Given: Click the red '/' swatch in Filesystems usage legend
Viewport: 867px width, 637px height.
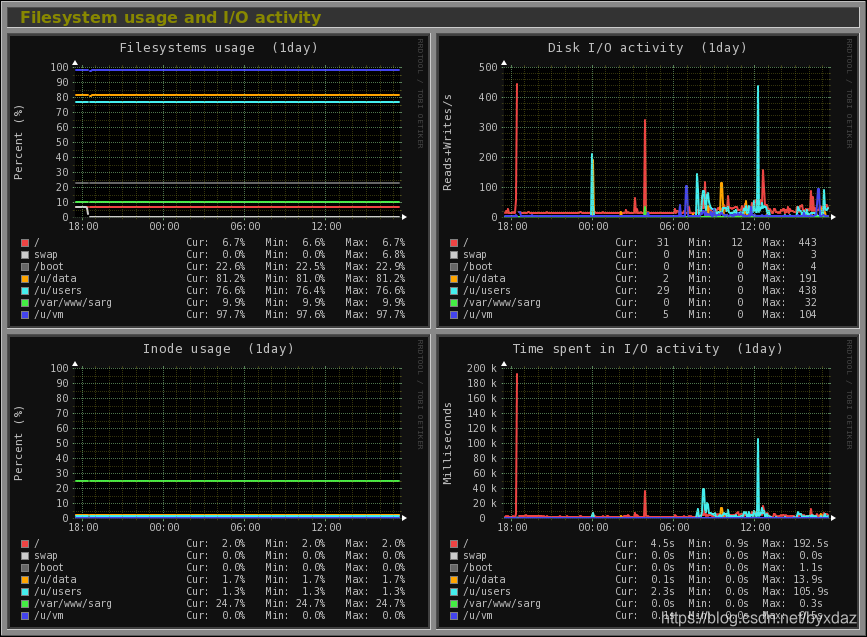Looking at the screenshot, I should pyautogui.click(x=25, y=243).
